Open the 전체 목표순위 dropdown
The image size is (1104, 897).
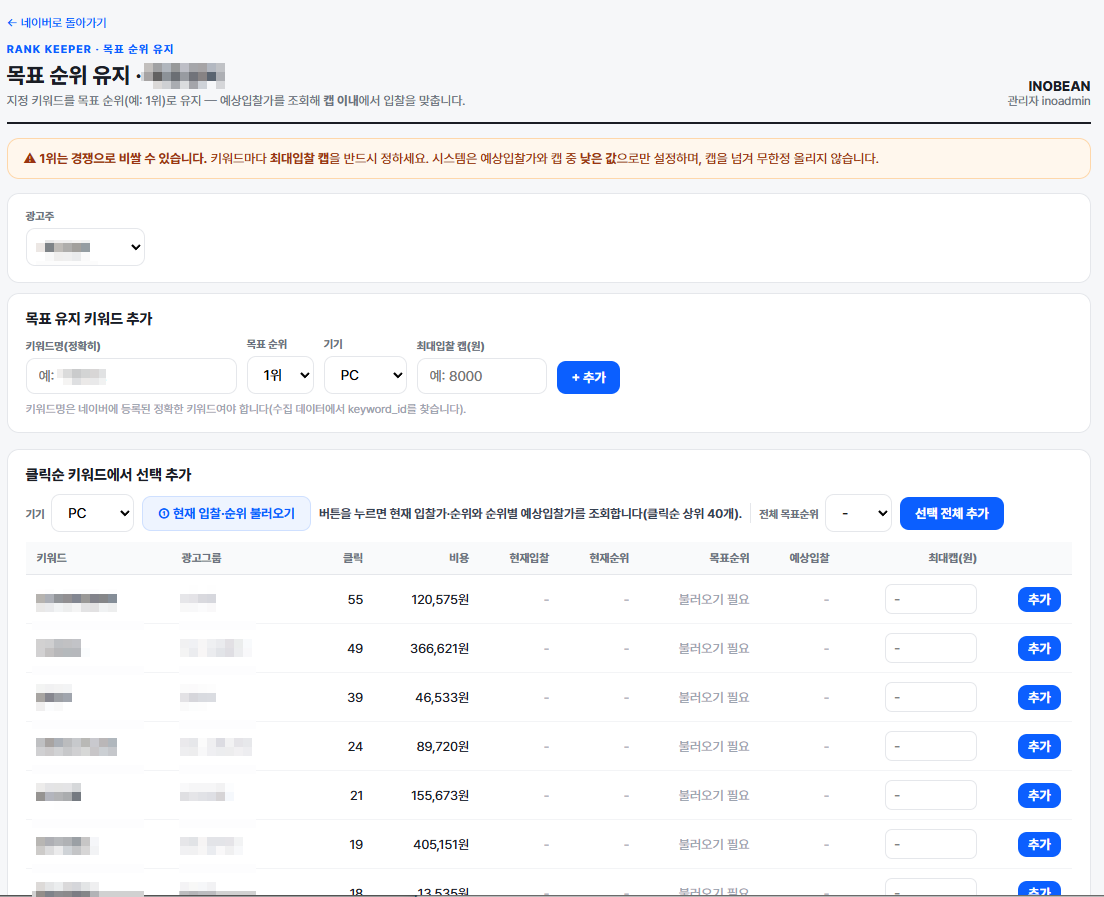point(858,513)
